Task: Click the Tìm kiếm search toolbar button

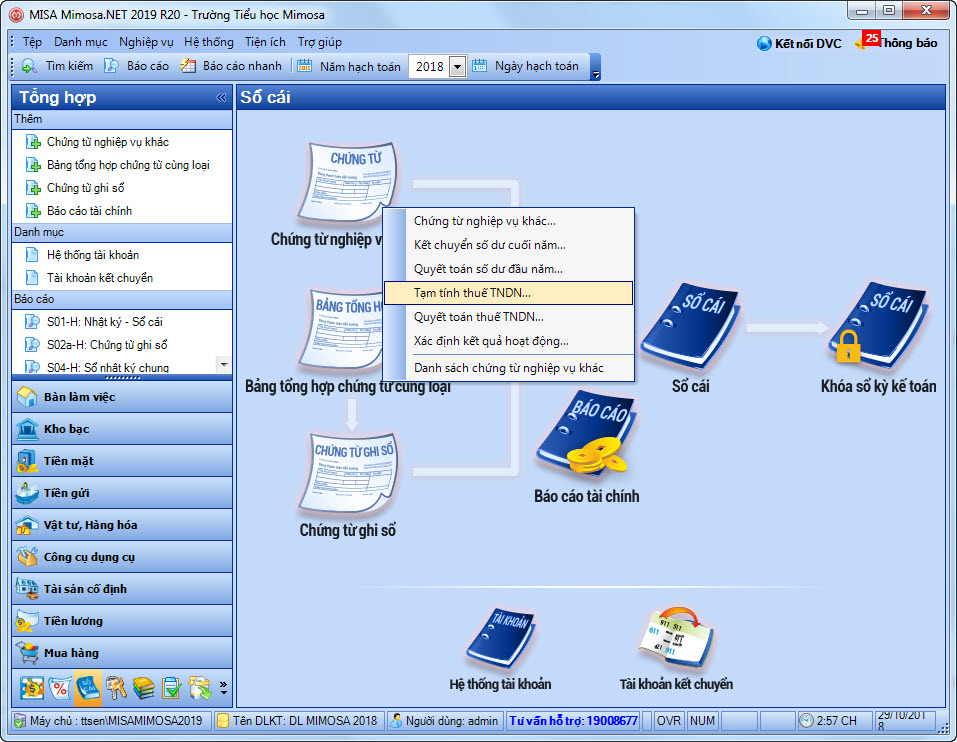Action: tap(57, 66)
